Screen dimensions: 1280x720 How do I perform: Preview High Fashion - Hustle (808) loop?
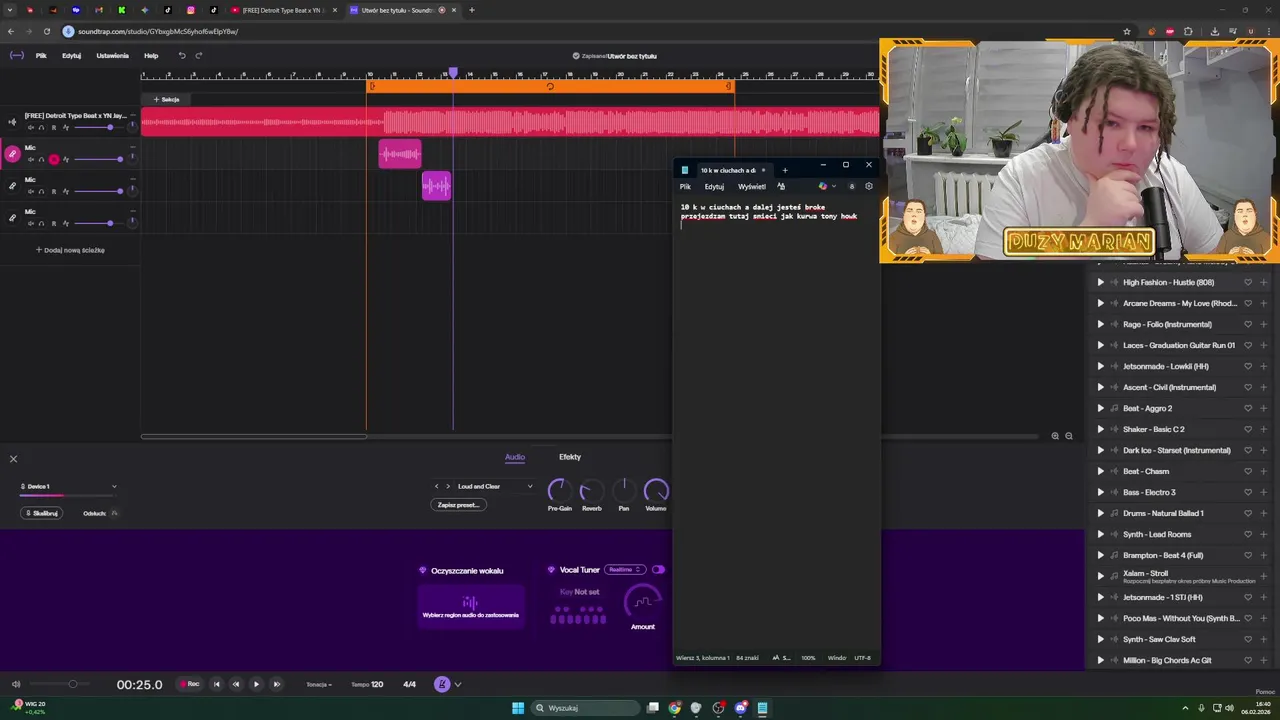[x=1101, y=283]
